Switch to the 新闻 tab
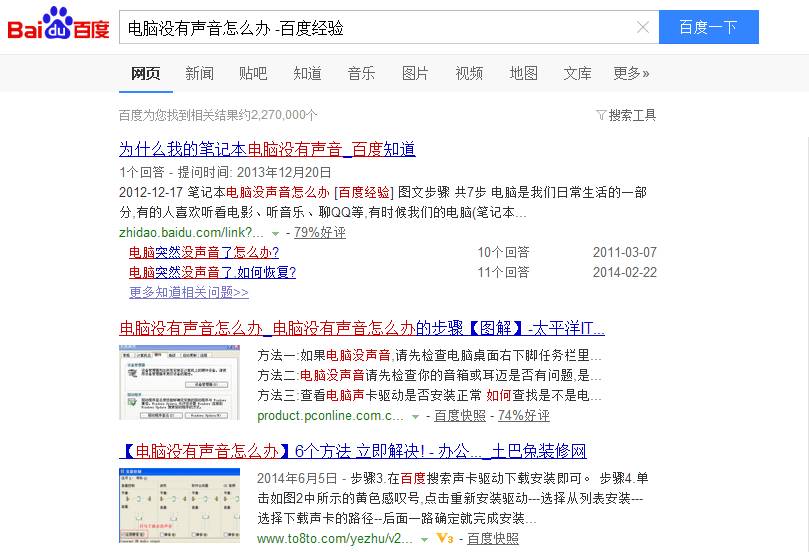This screenshot has width=809, height=552. click(x=200, y=73)
